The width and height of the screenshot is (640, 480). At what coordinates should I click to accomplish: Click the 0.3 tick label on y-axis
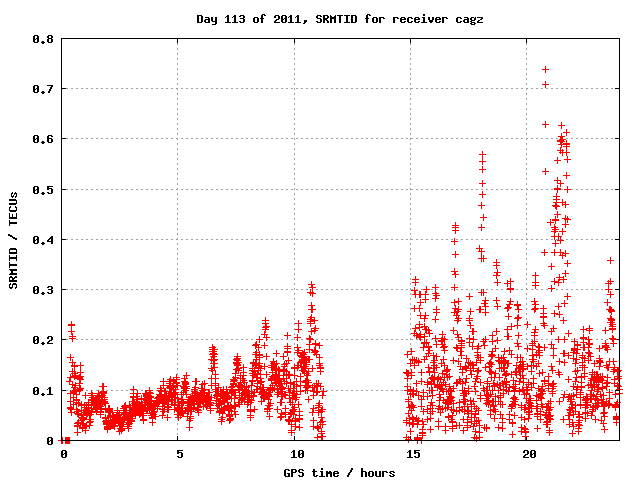tap(43, 290)
